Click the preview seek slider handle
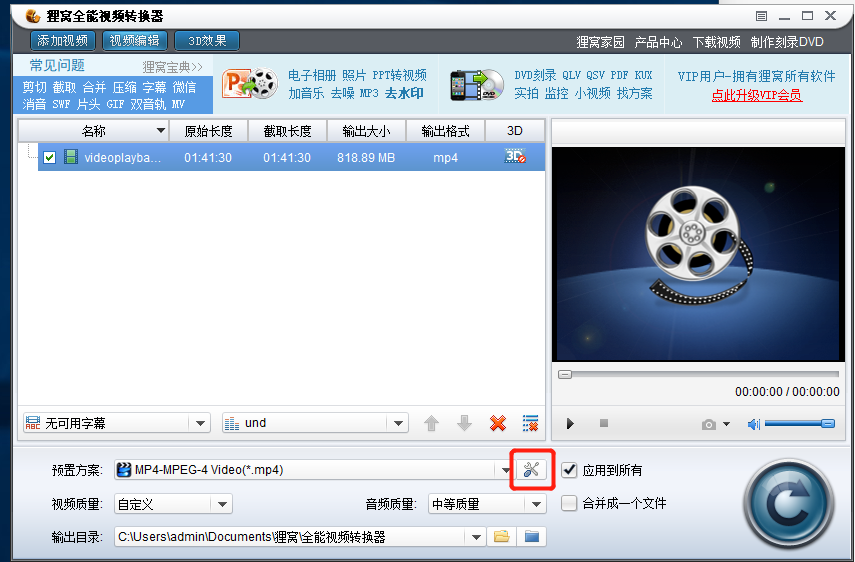855x562 pixels. (x=565, y=374)
